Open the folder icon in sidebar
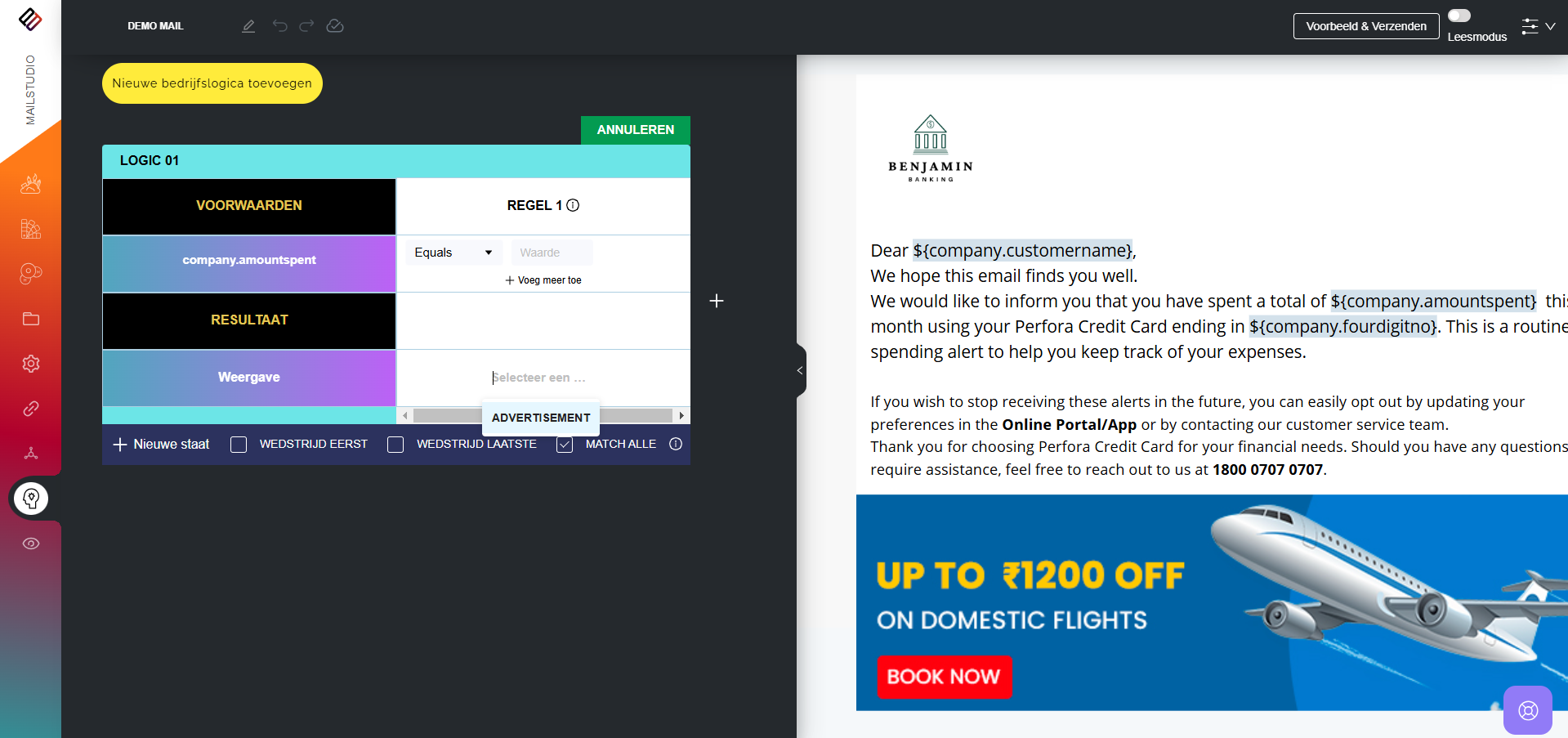Screen dimensions: 1568x738 click(31, 319)
